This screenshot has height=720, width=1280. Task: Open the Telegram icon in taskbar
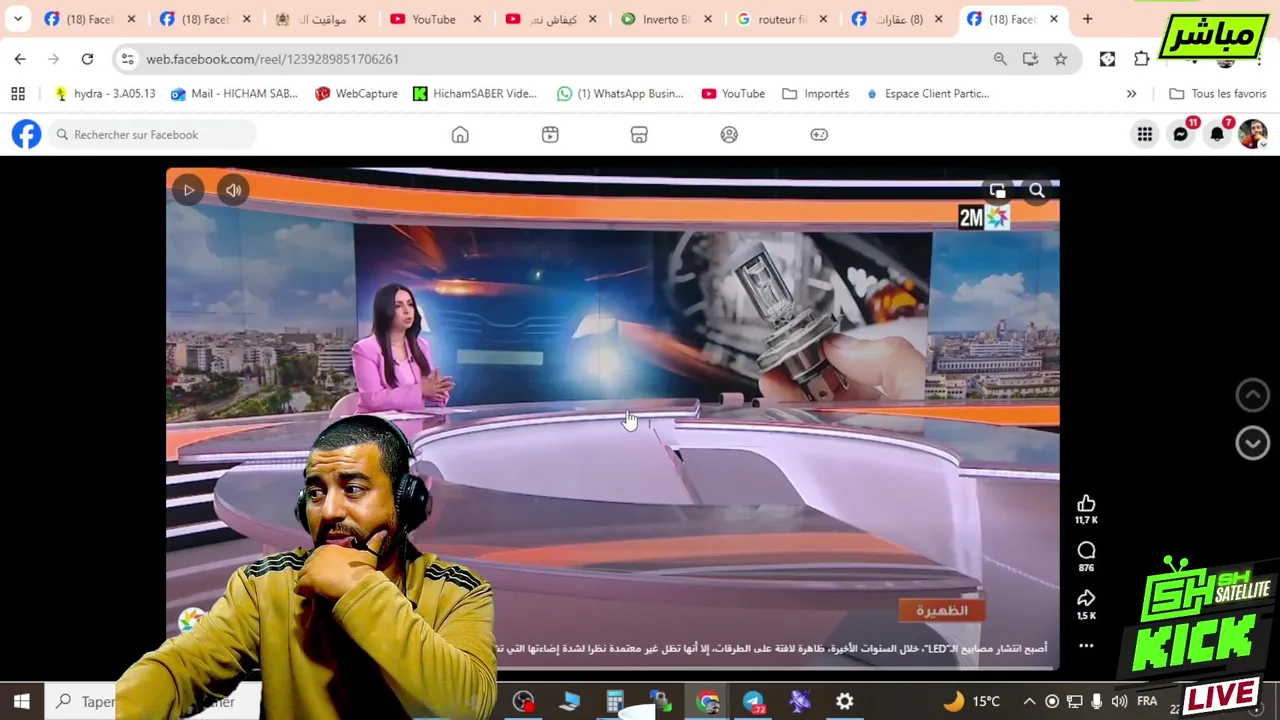(753, 702)
